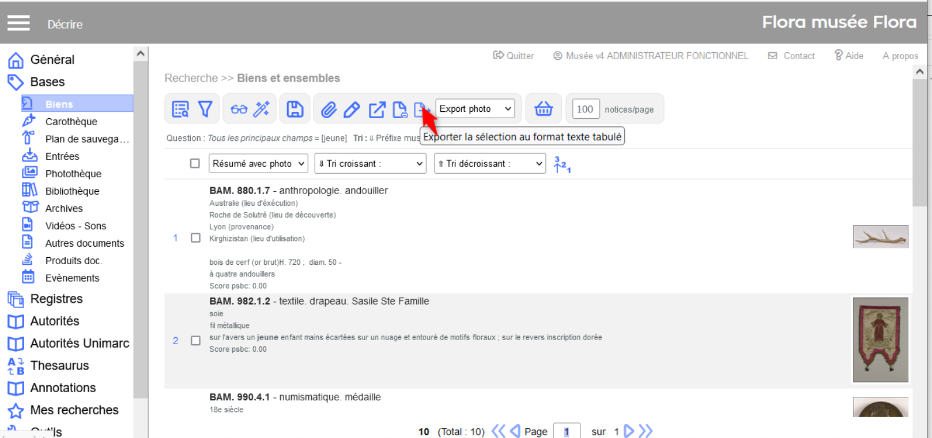Select the checkbox for record BAM. 982.1.2
The height and width of the screenshot is (438, 932).
pos(196,341)
